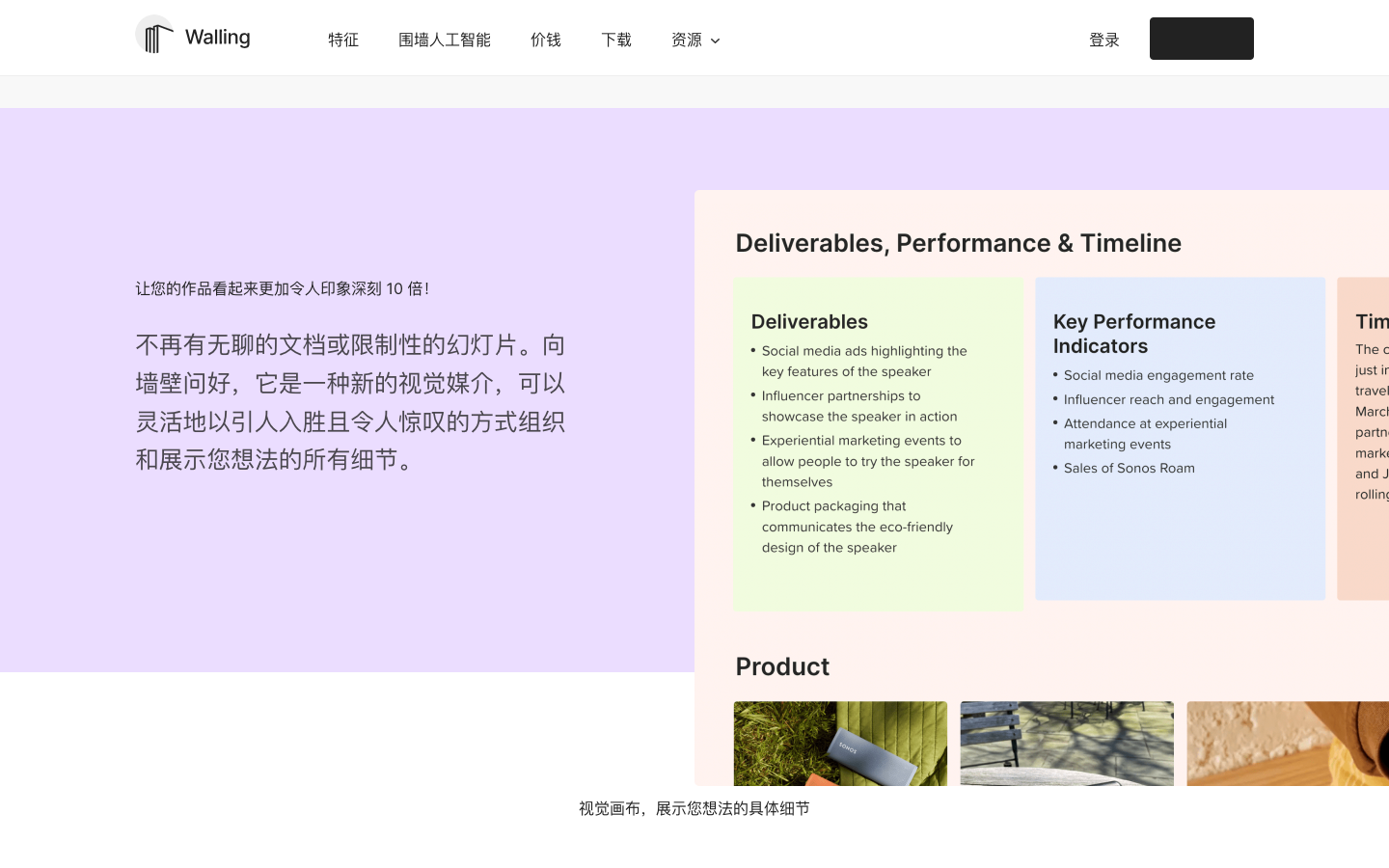Image resolution: width=1389 pixels, height=868 pixels.
Task: Open the 特征 menu item
Action: (x=343, y=40)
